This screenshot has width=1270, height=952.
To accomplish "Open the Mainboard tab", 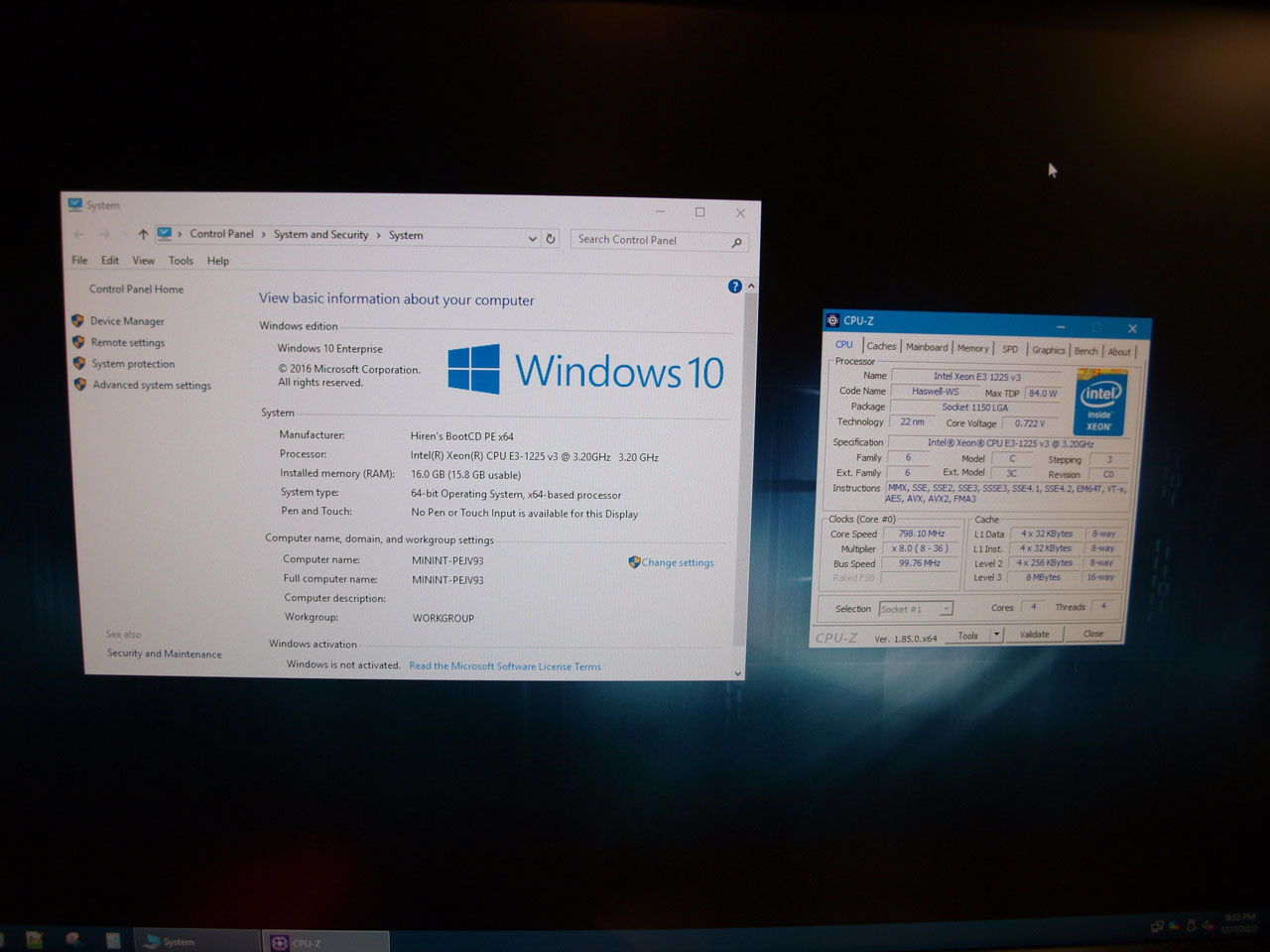I will click(x=927, y=347).
